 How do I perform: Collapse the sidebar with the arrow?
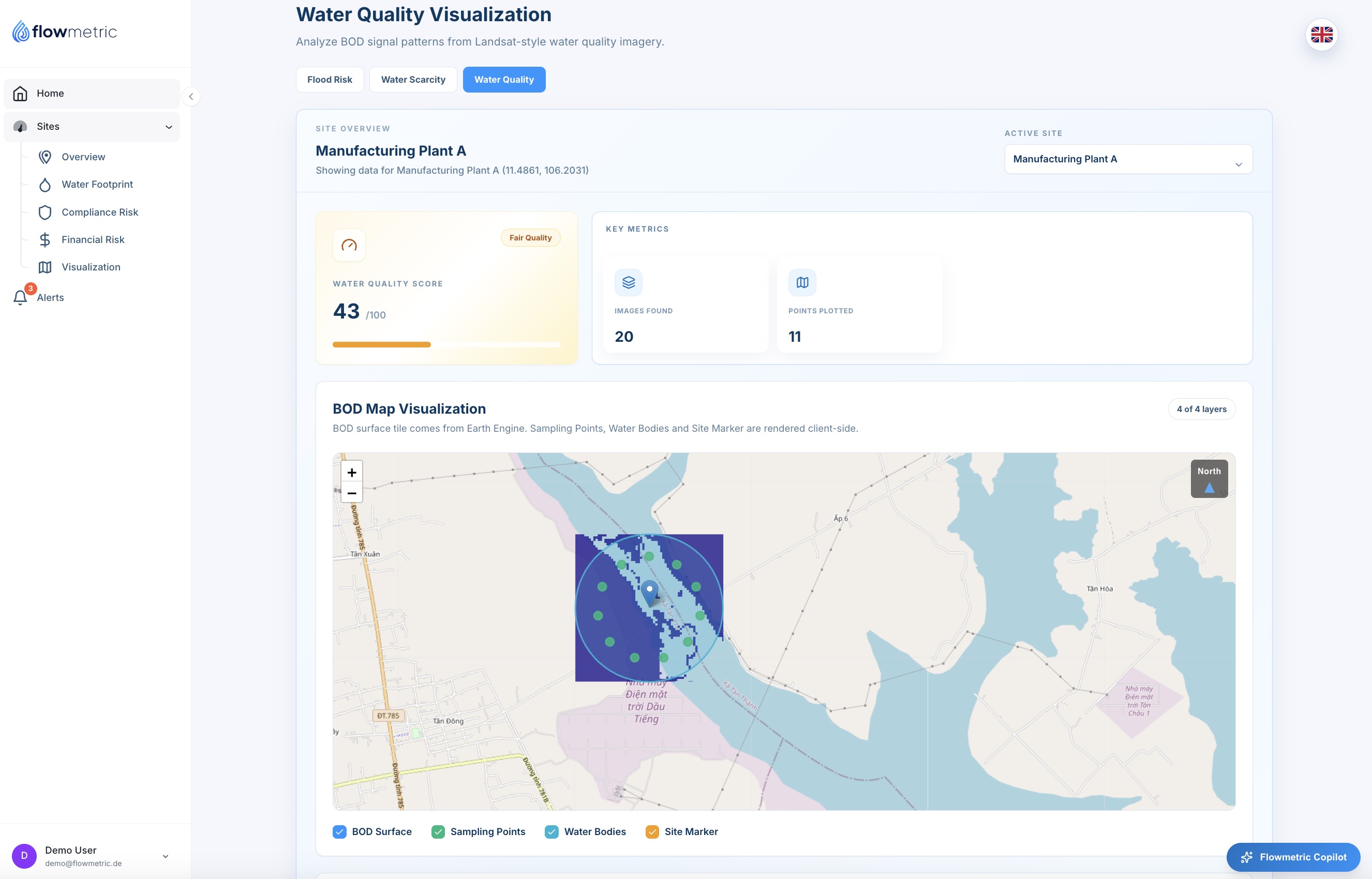click(191, 97)
